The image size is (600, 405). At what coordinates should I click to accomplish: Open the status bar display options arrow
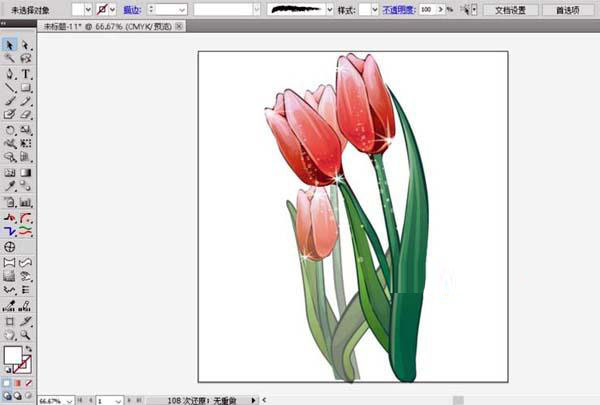click(x=253, y=400)
